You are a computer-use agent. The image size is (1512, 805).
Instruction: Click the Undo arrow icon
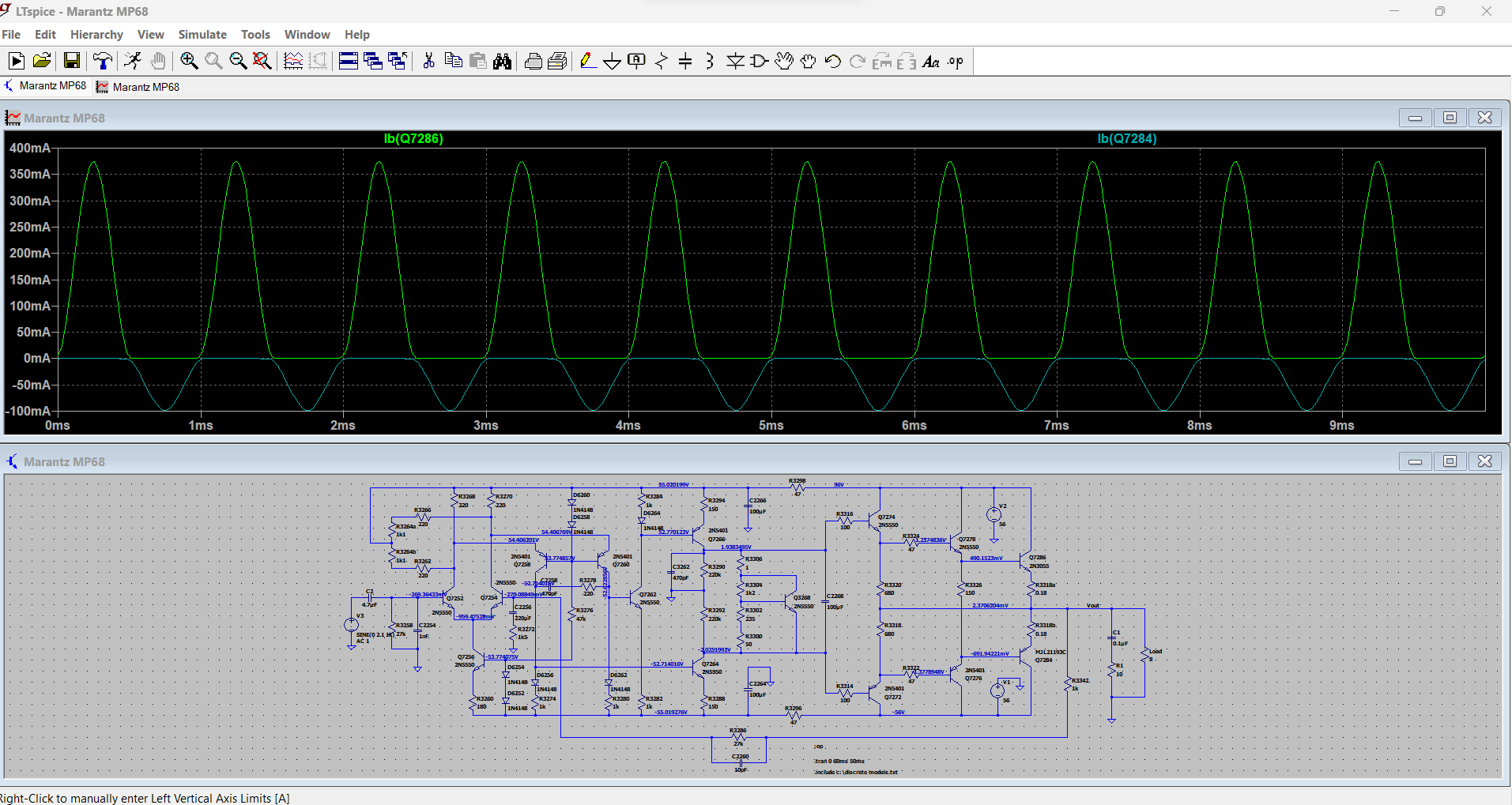tap(832, 62)
